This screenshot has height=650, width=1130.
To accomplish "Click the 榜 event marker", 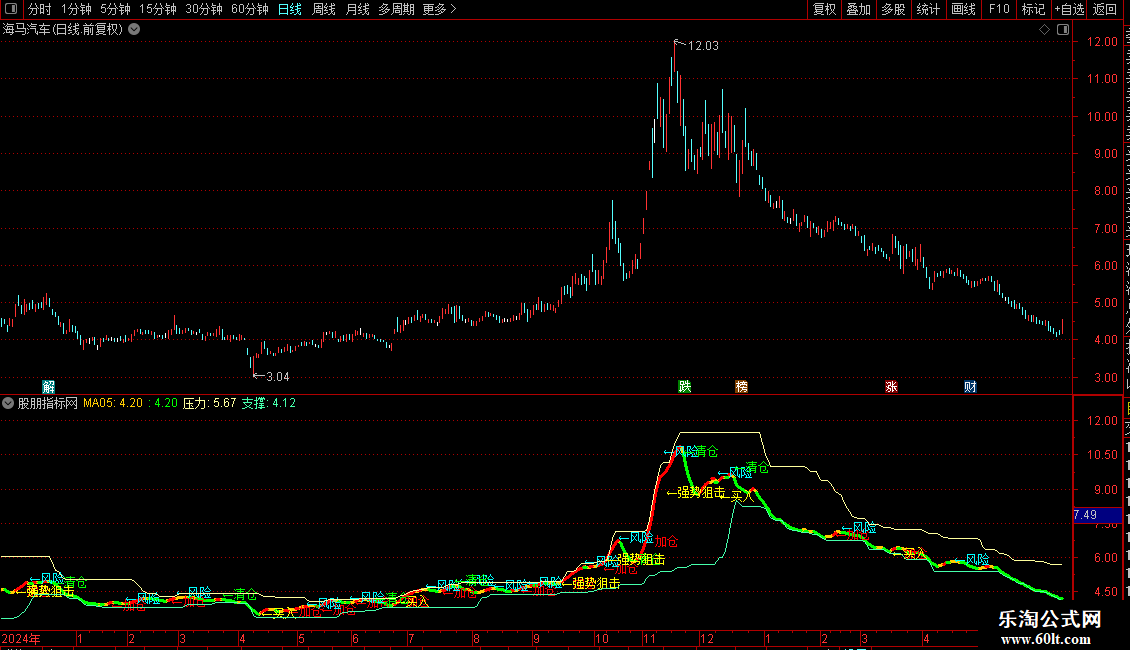I will coord(742,387).
